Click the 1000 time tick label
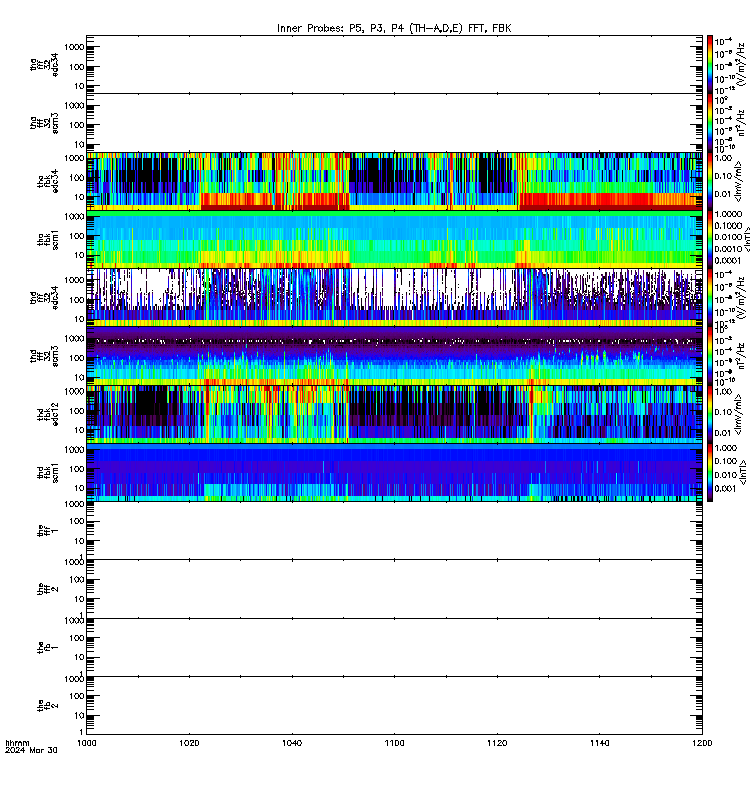Screen dimensions: 750x800 [x=86, y=743]
